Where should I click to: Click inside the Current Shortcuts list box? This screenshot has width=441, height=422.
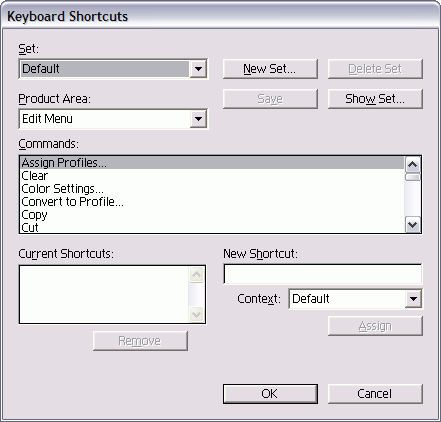[x=104, y=294]
